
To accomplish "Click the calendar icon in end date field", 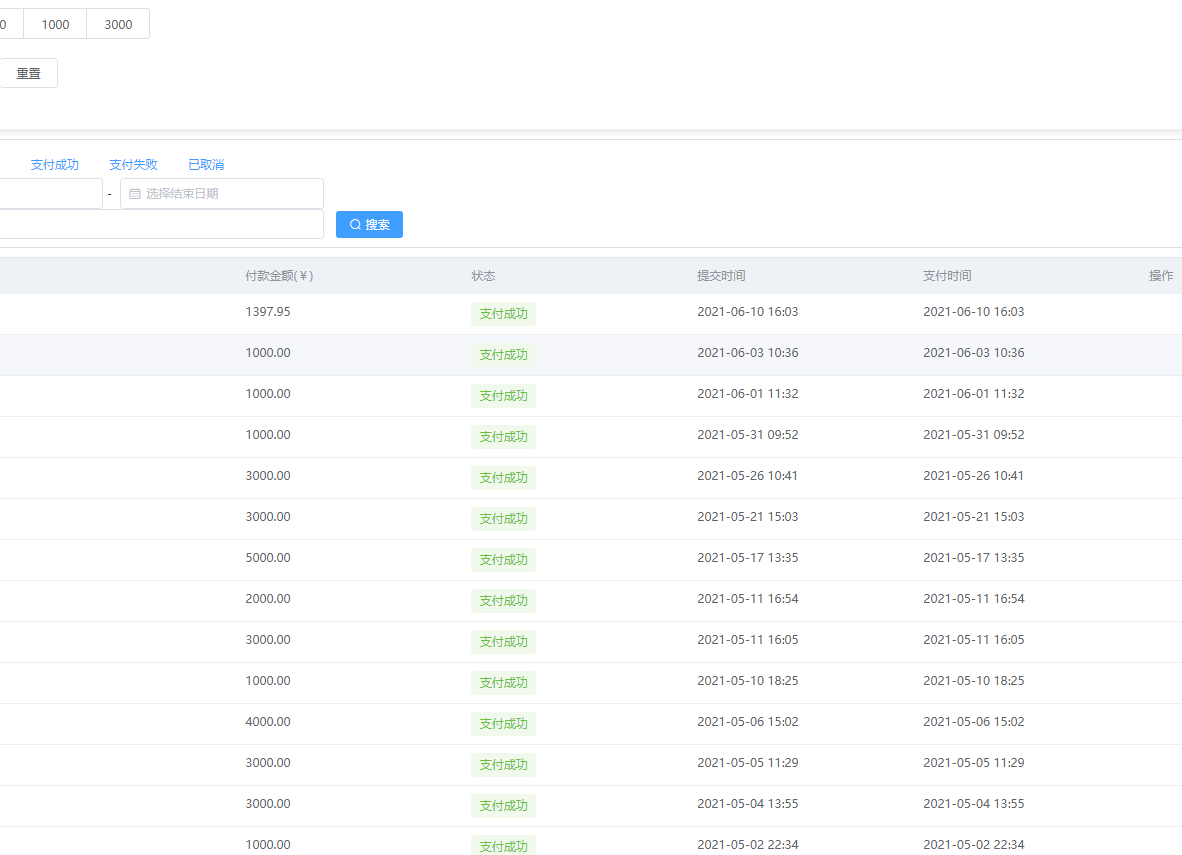I will click(x=135, y=194).
